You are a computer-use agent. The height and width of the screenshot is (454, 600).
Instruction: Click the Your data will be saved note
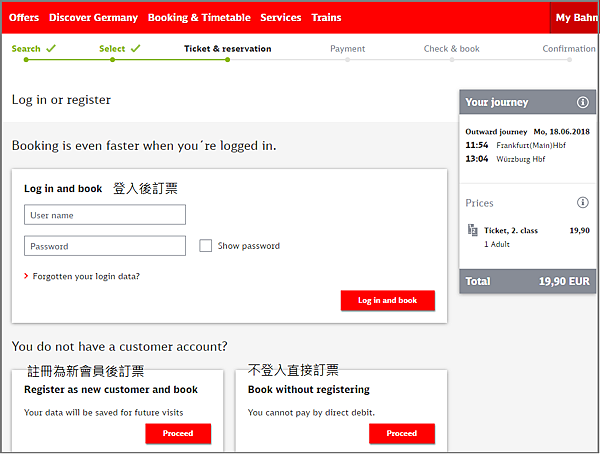click(x=103, y=413)
